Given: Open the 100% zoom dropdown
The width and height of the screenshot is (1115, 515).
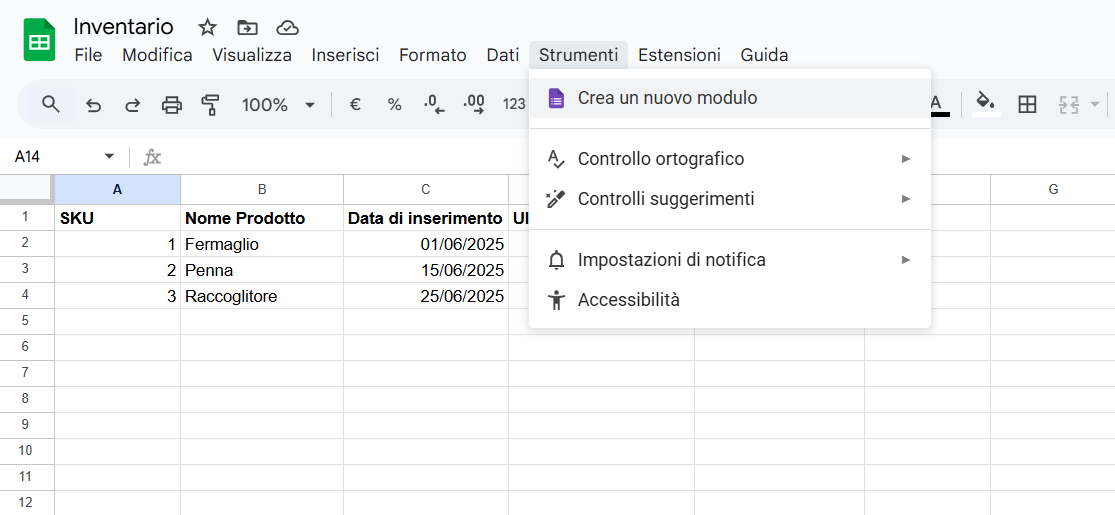Looking at the screenshot, I should click(x=278, y=105).
